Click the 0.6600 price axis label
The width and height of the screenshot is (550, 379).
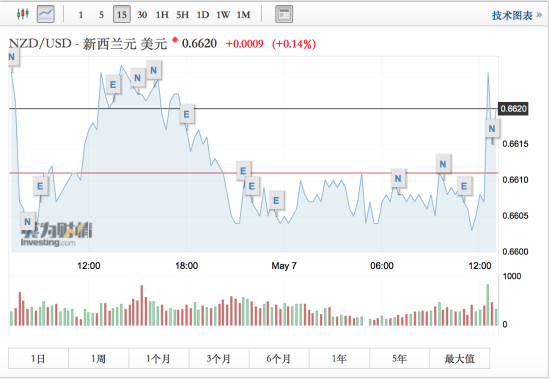(x=515, y=252)
